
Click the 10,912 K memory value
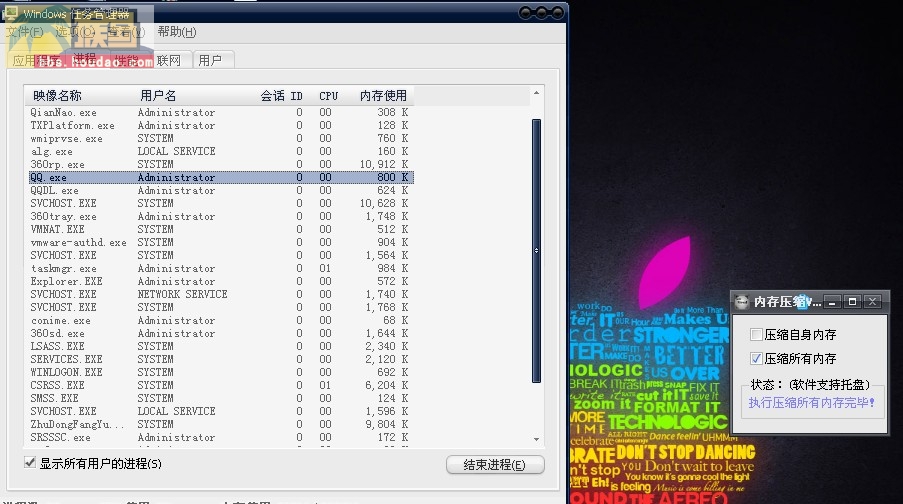click(x=384, y=164)
